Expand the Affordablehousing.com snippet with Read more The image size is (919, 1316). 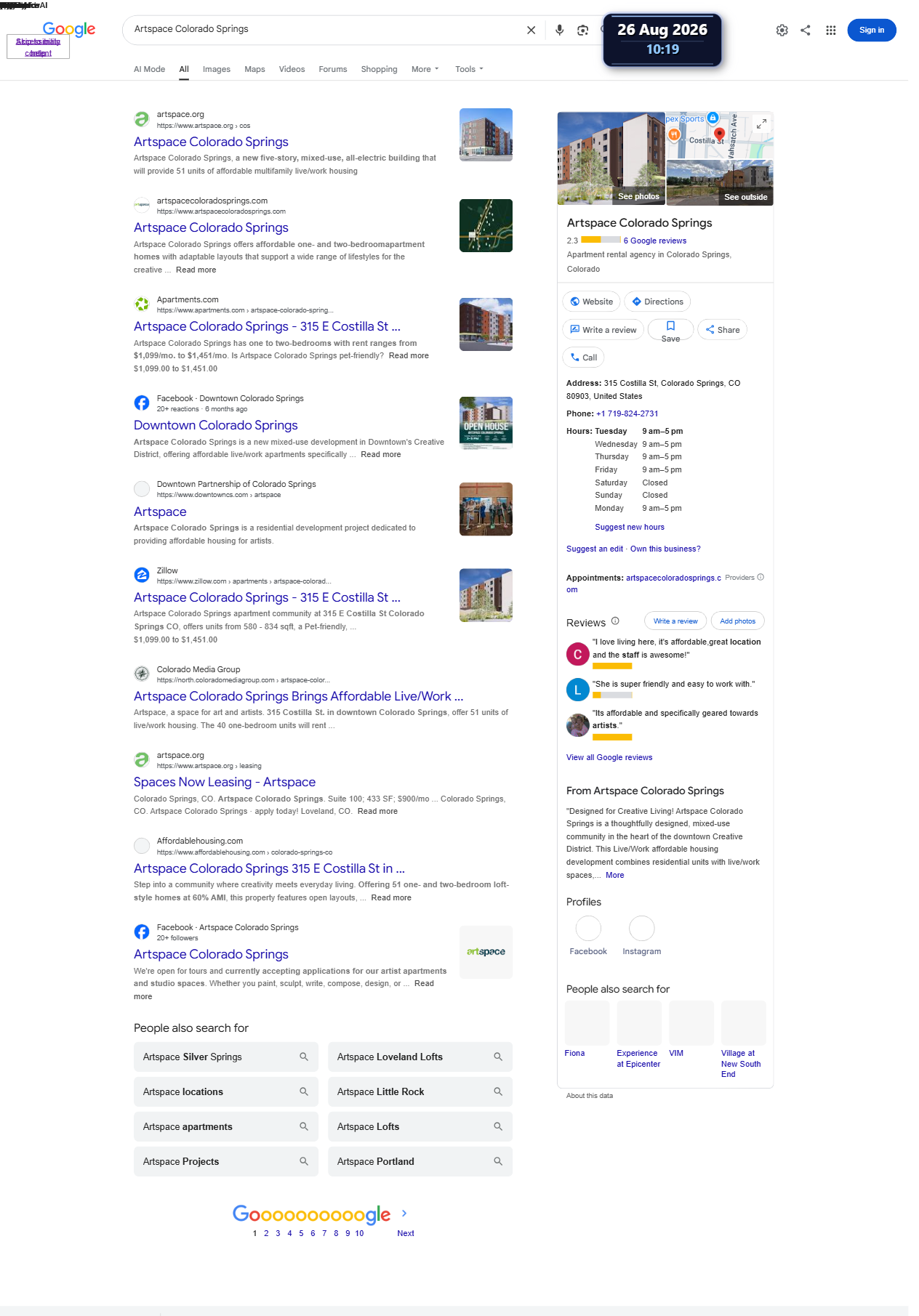(391, 897)
